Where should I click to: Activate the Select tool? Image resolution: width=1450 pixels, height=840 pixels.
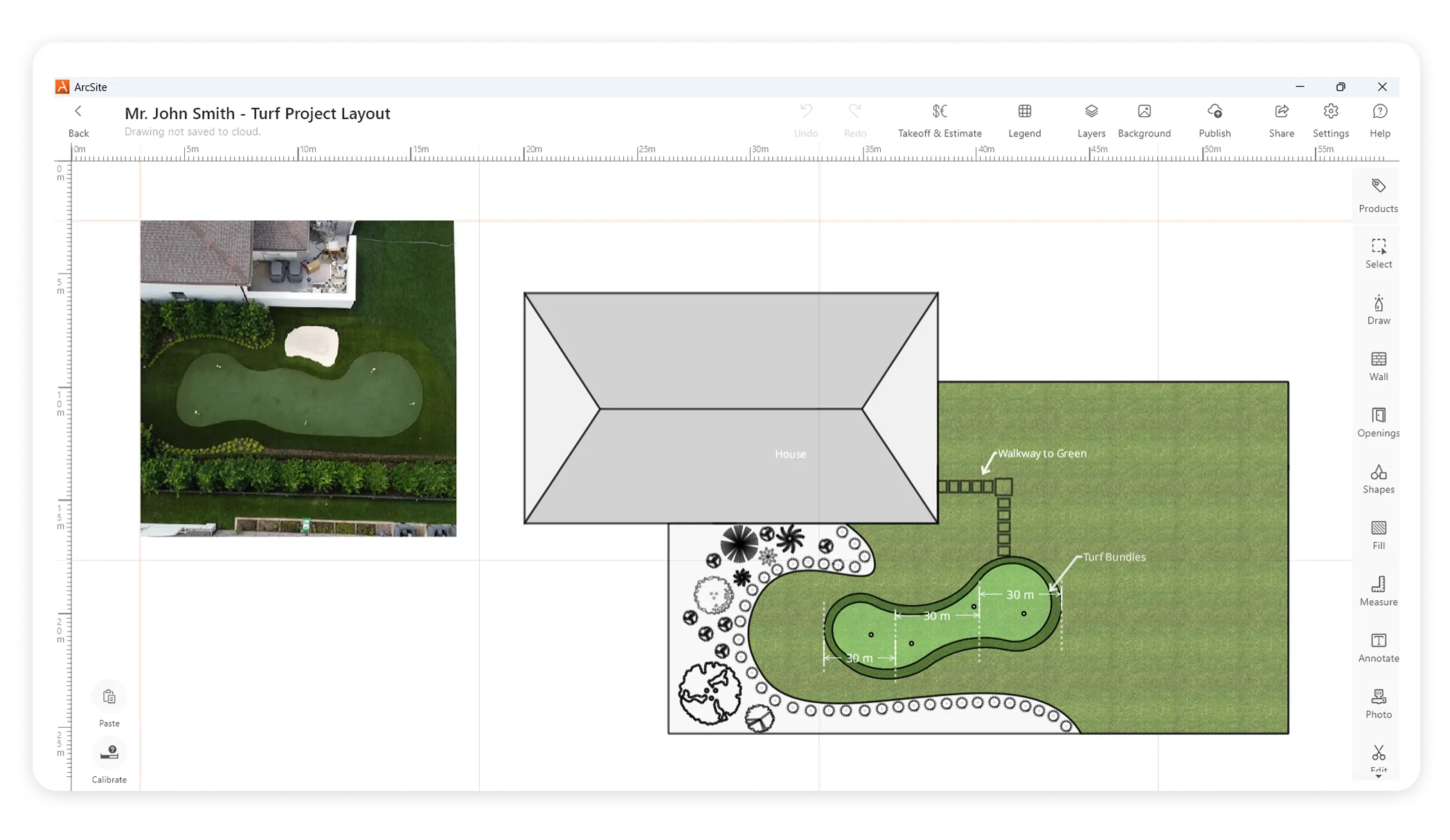pyautogui.click(x=1378, y=253)
